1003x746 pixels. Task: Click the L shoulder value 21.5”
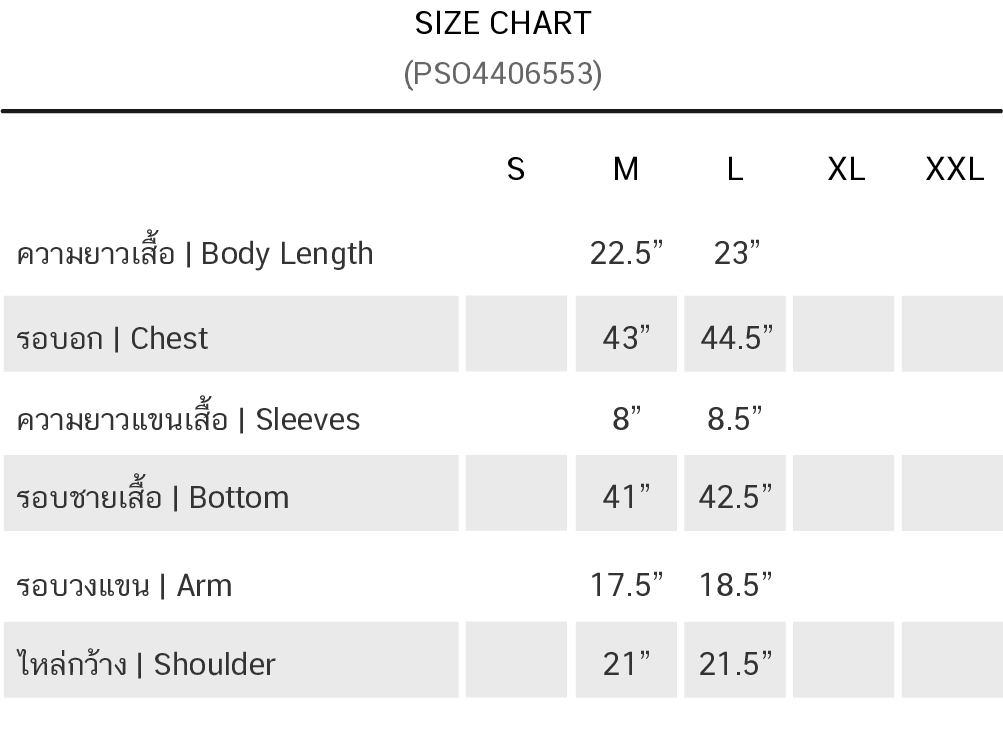(736, 664)
